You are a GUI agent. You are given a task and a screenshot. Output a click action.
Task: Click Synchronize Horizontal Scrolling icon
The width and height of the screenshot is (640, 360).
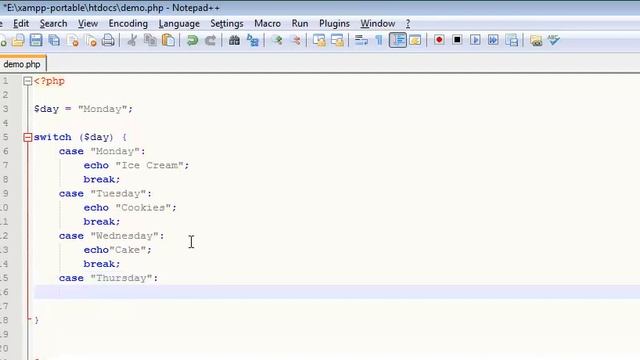pos(338,40)
